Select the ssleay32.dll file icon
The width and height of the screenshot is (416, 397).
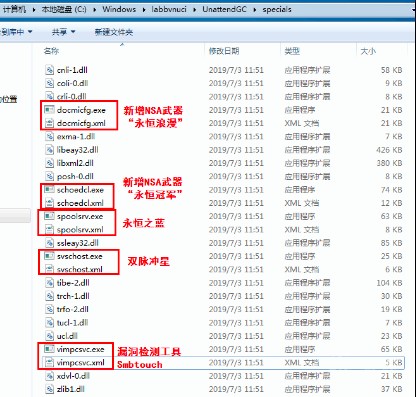pyautogui.click(x=49, y=243)
